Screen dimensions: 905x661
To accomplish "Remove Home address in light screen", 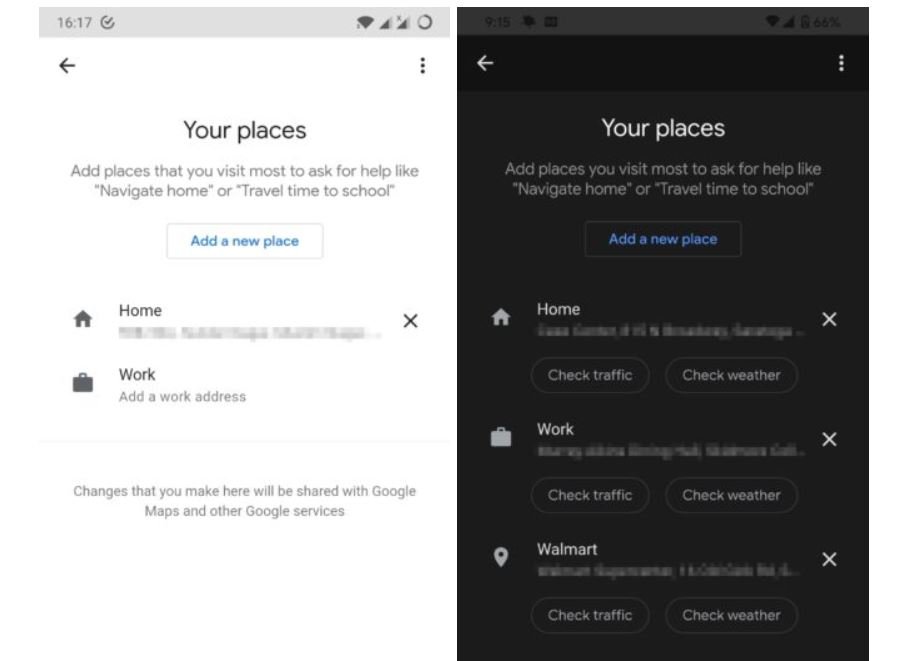I will tap(410, 321).
